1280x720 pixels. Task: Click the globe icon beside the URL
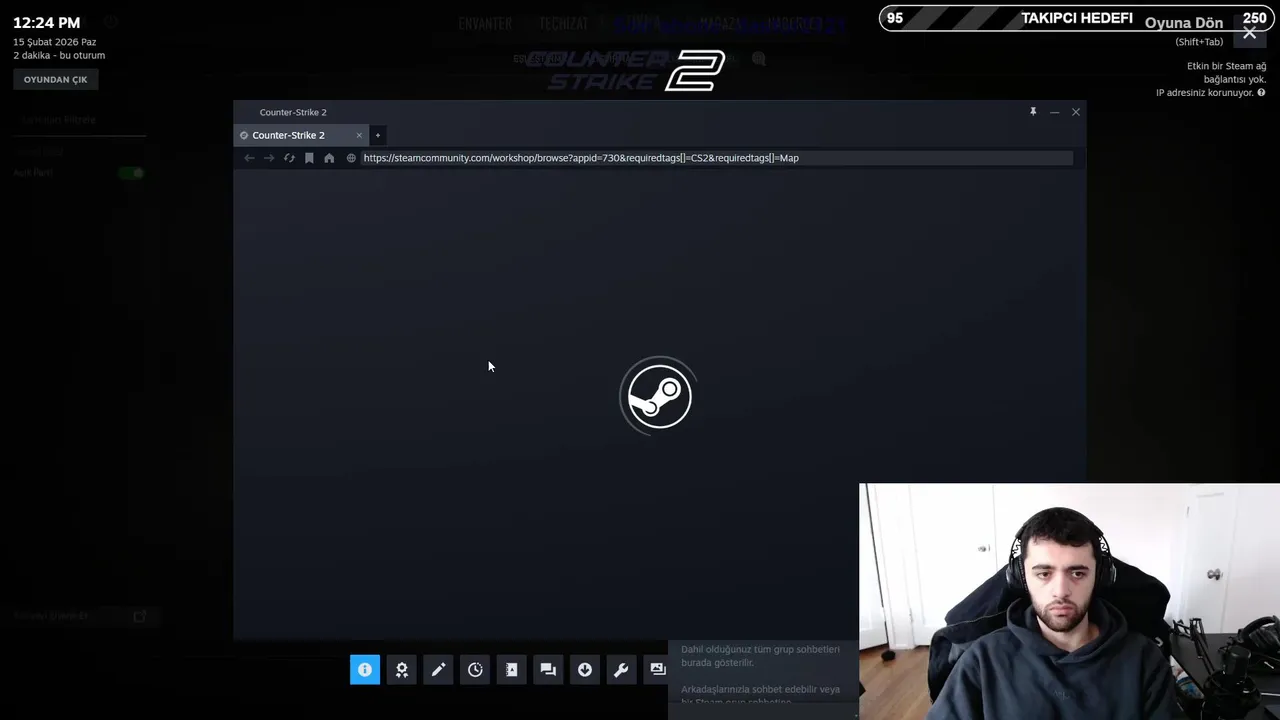pyautogui.click(x=351, y=158)
